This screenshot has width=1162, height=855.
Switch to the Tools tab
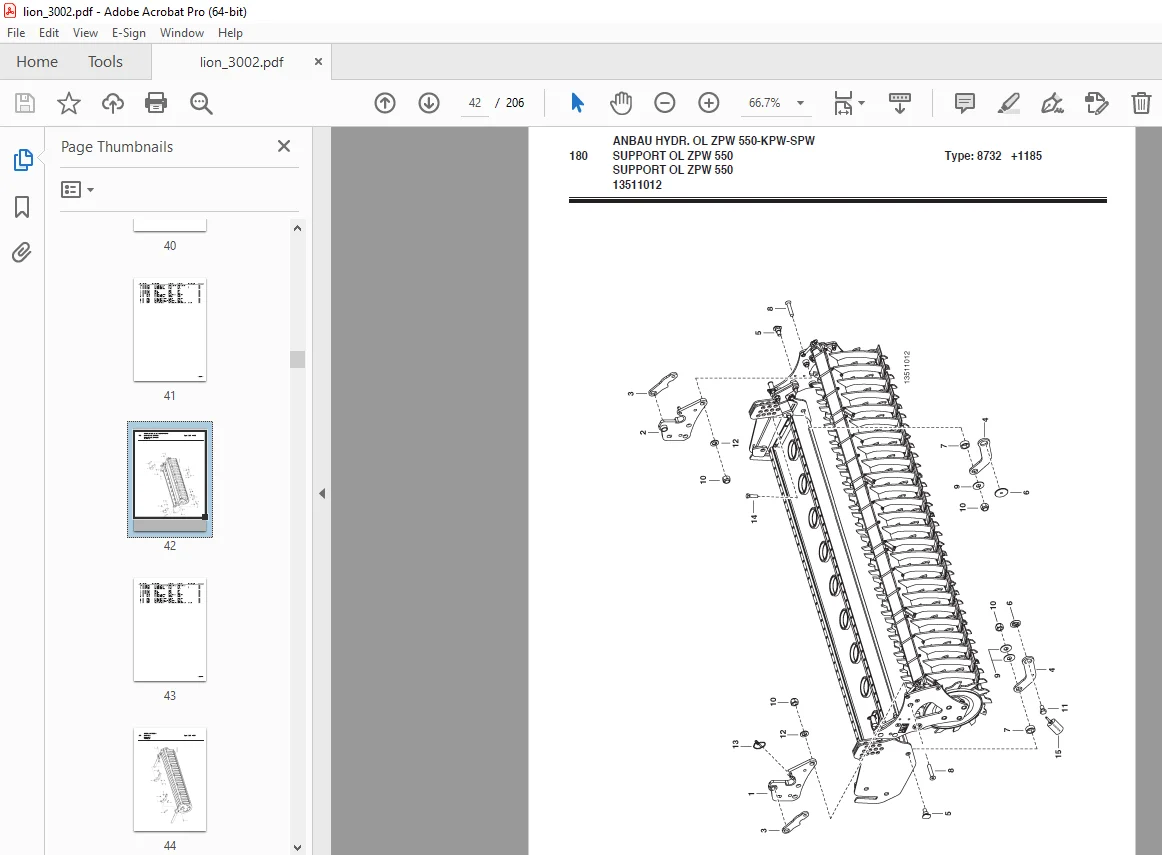pos(105,61)
